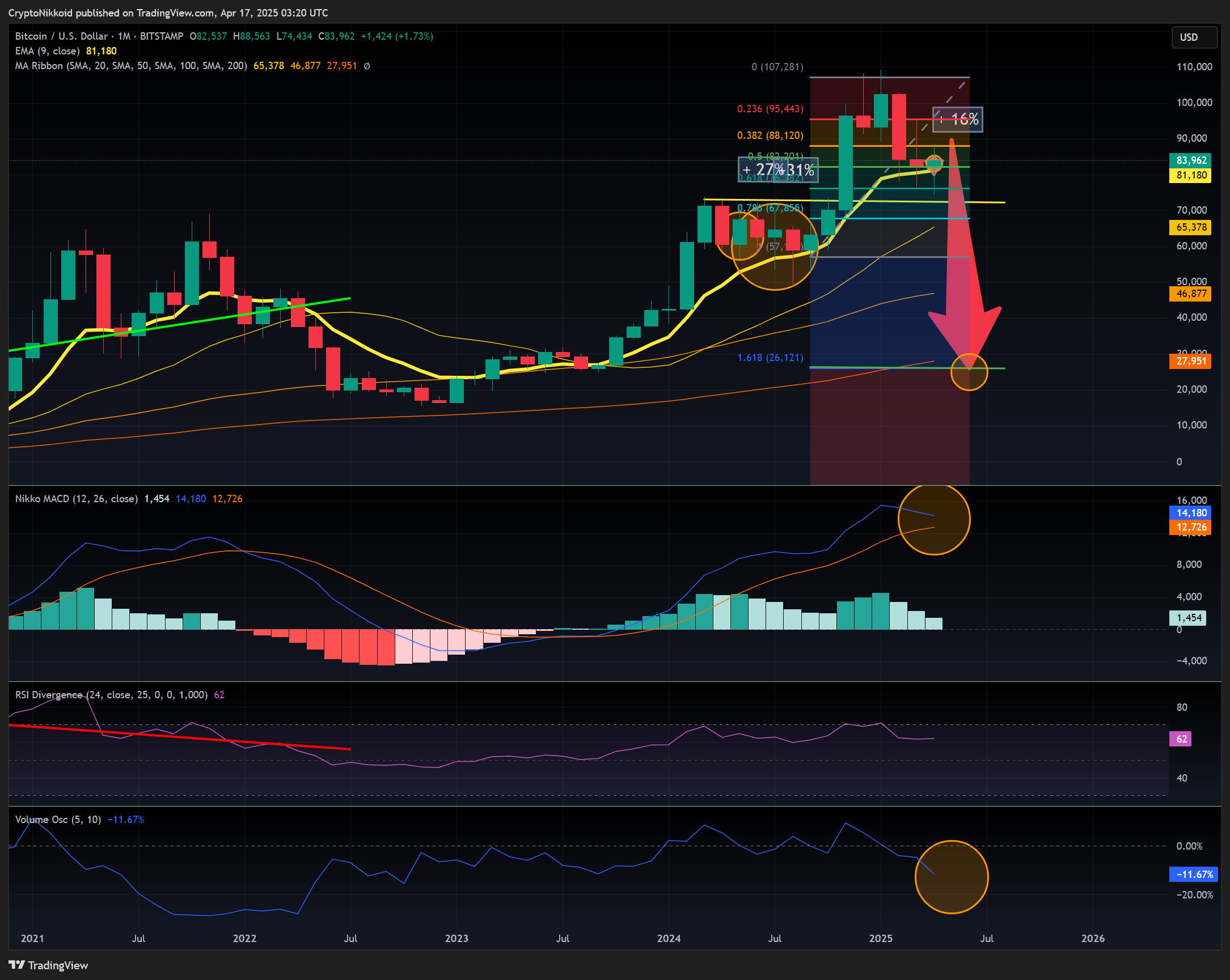Image resolution: width=1230 pixels, height=980 pixels.
Task: Click the blue 14,180 MACD axis label
Action: [x=1191, y=513]
